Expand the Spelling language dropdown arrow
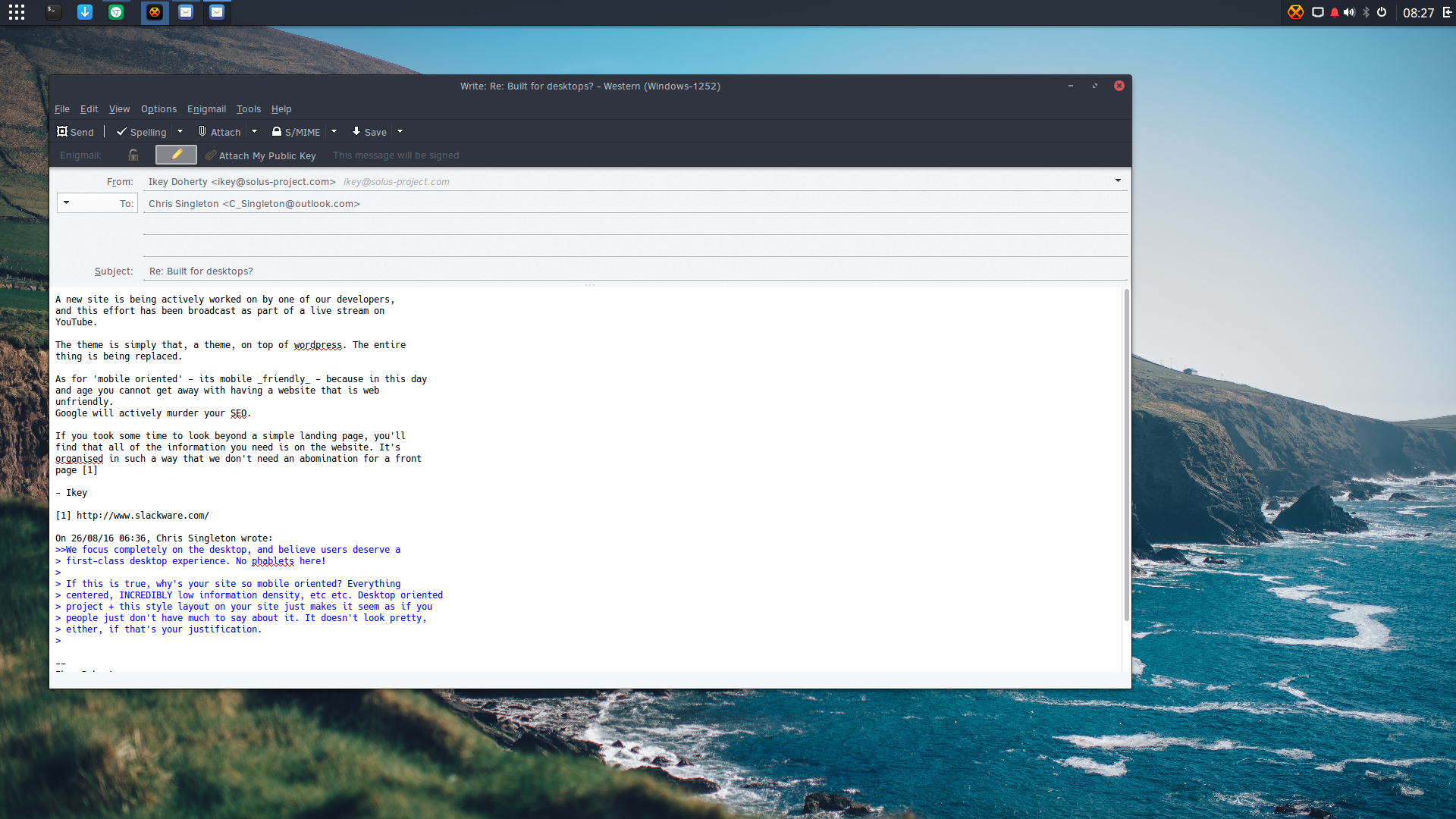Viewport: 1456px width, 819px height. (180, 132)
